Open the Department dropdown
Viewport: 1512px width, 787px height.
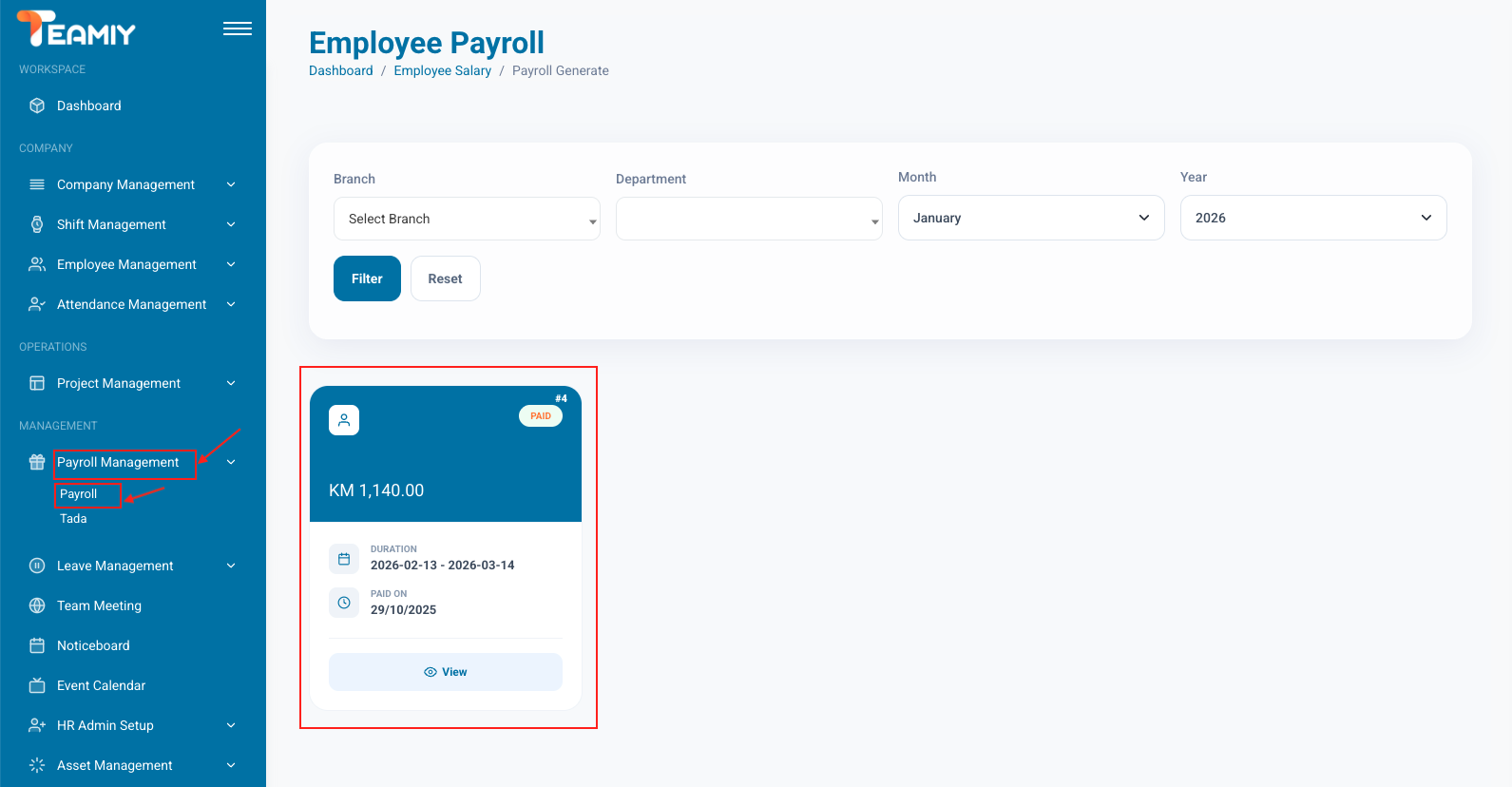point(748,219)
